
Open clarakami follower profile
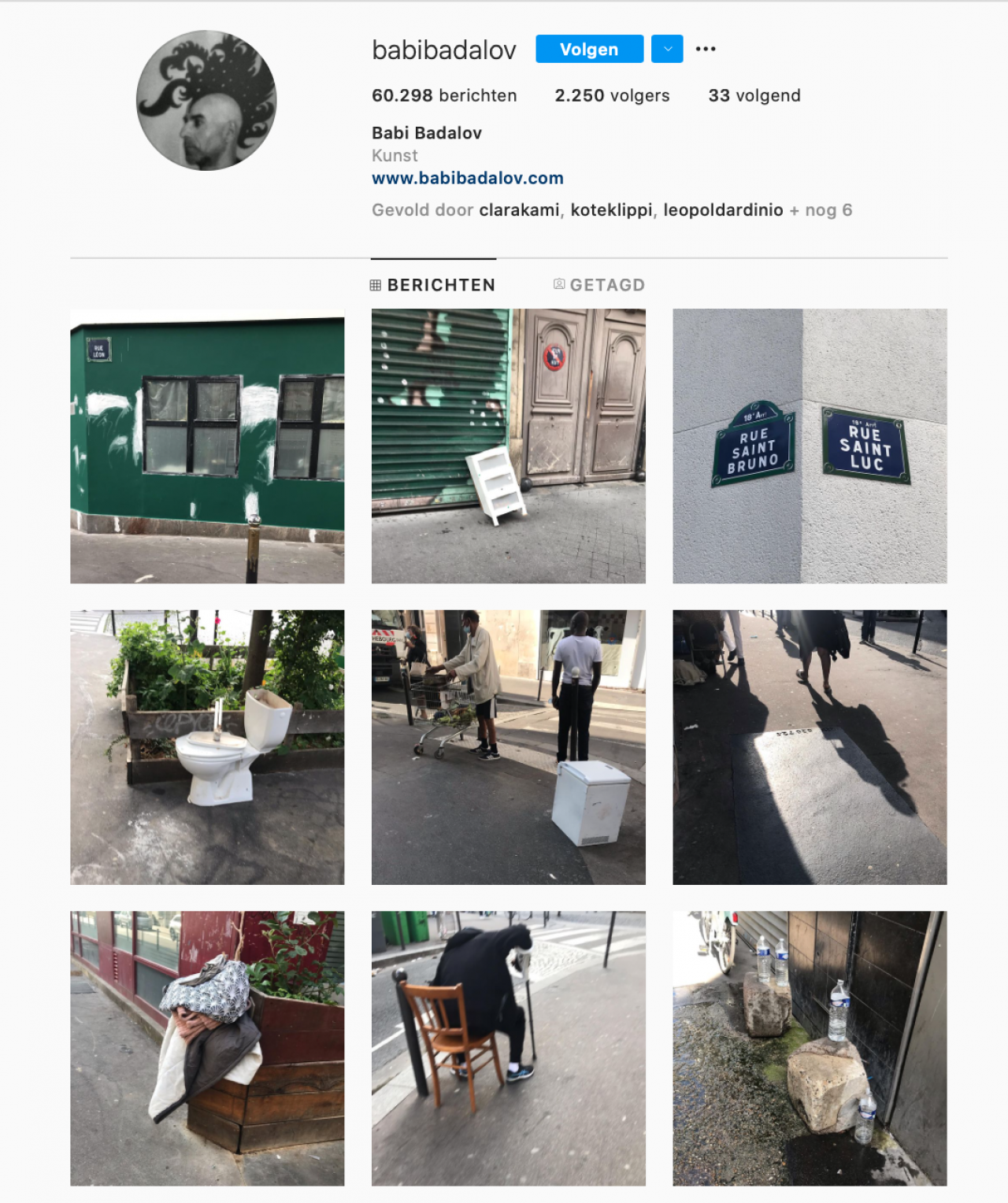tap(519, 210)
